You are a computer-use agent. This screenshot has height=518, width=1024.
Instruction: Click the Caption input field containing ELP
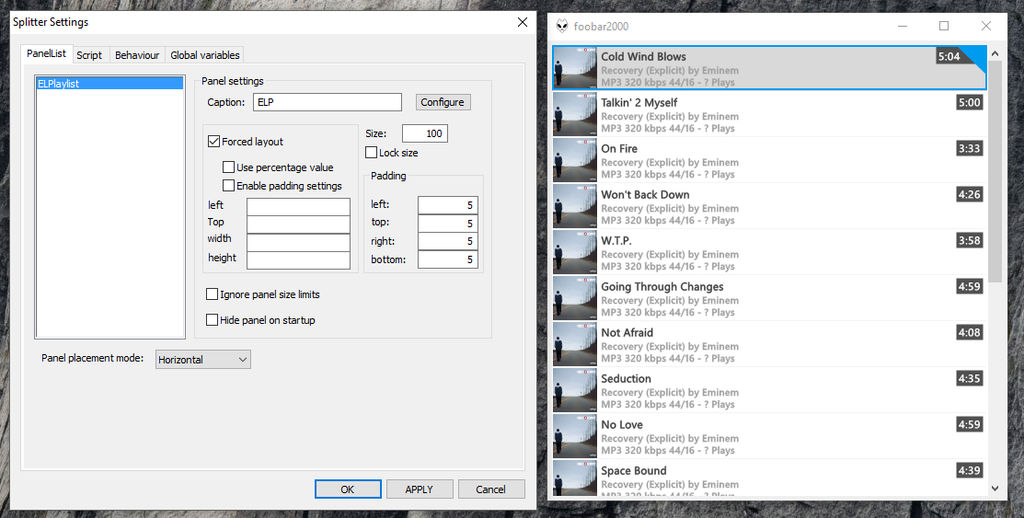(x=327, y=102)
